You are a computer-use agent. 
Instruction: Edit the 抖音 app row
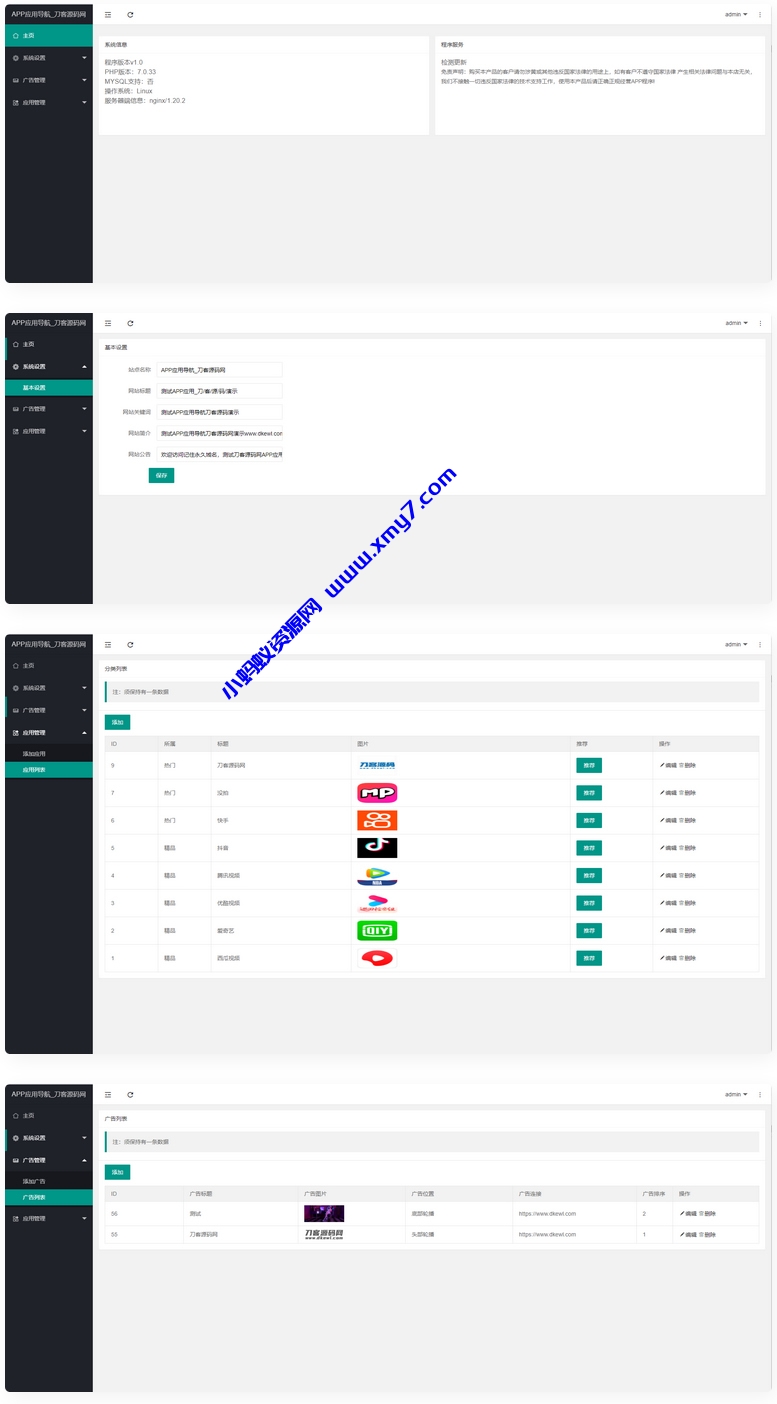(x=667, y=848)
